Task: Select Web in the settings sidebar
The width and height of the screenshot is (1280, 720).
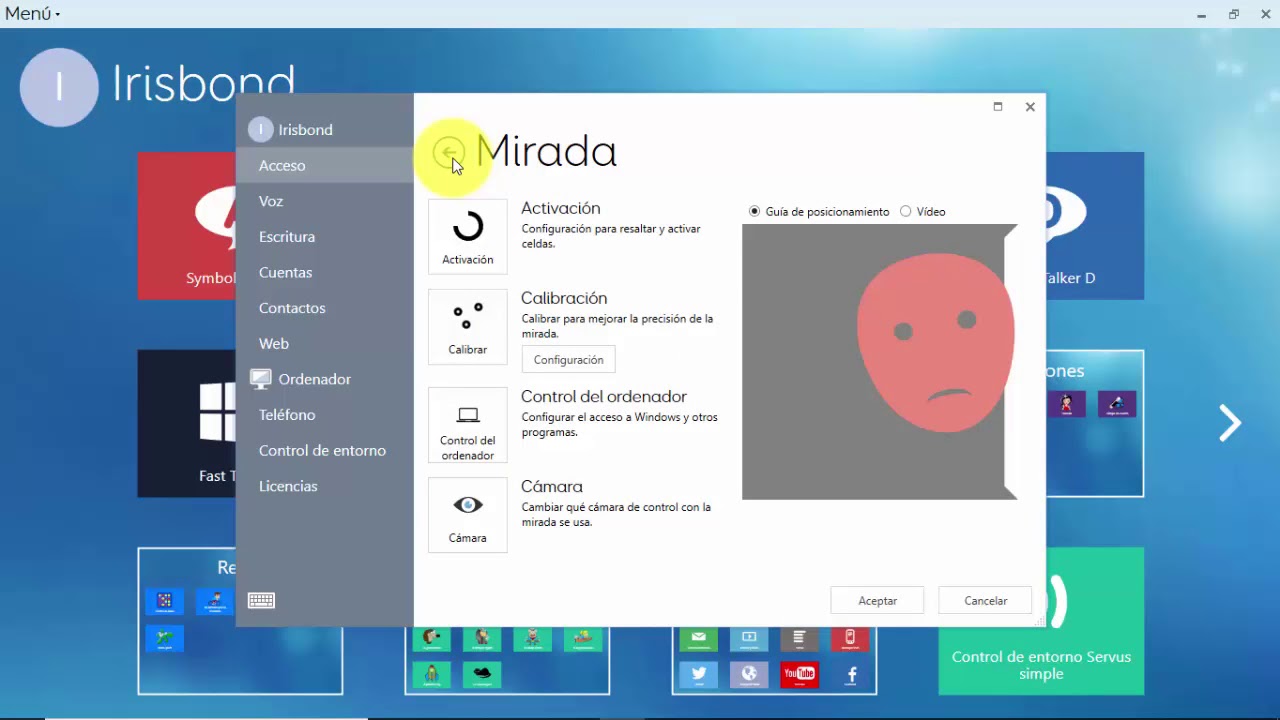Action: [325, 343]
